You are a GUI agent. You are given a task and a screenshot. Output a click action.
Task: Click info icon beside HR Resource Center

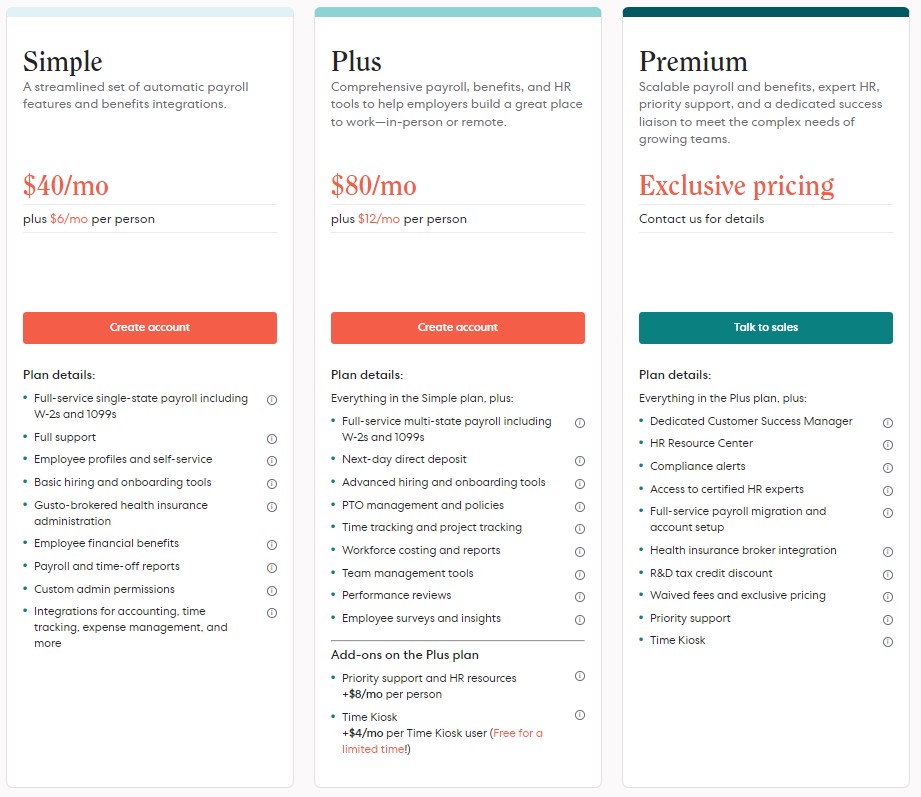(888, 445)
